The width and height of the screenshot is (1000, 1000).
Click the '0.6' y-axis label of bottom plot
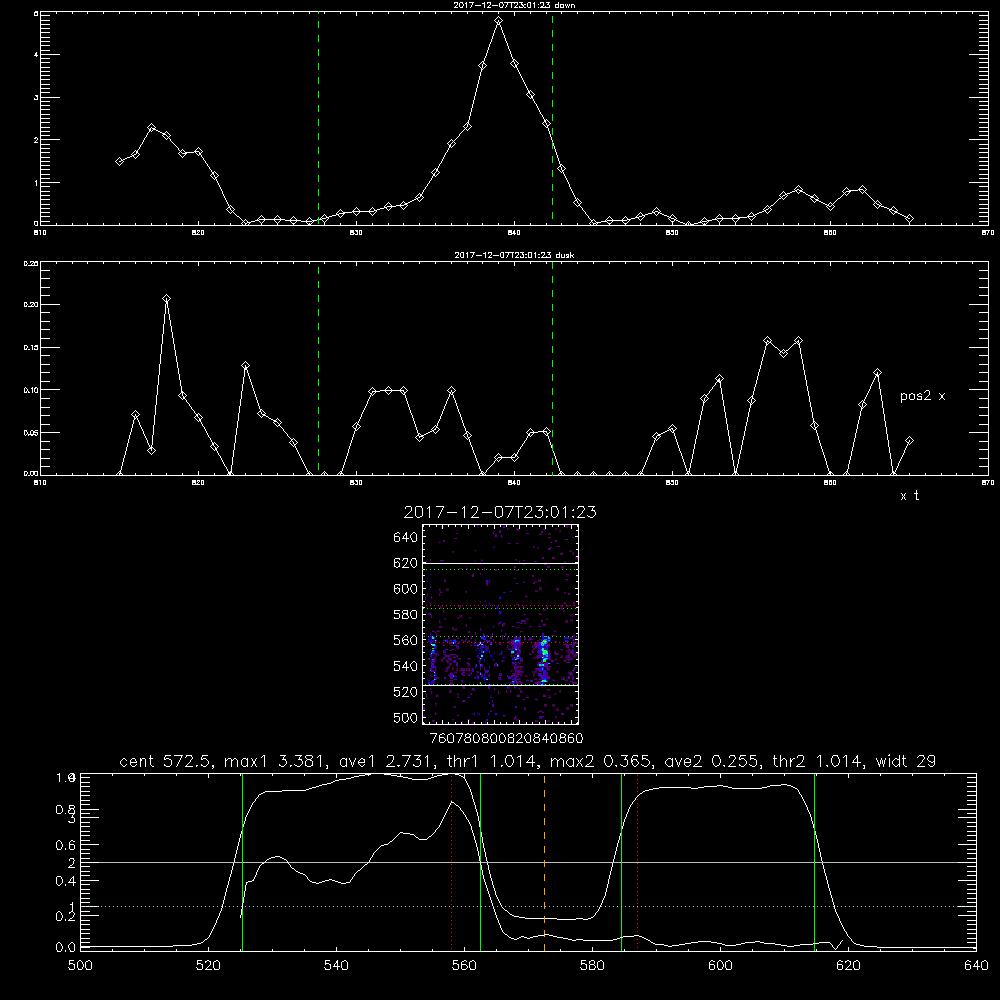tap(65, 845)
